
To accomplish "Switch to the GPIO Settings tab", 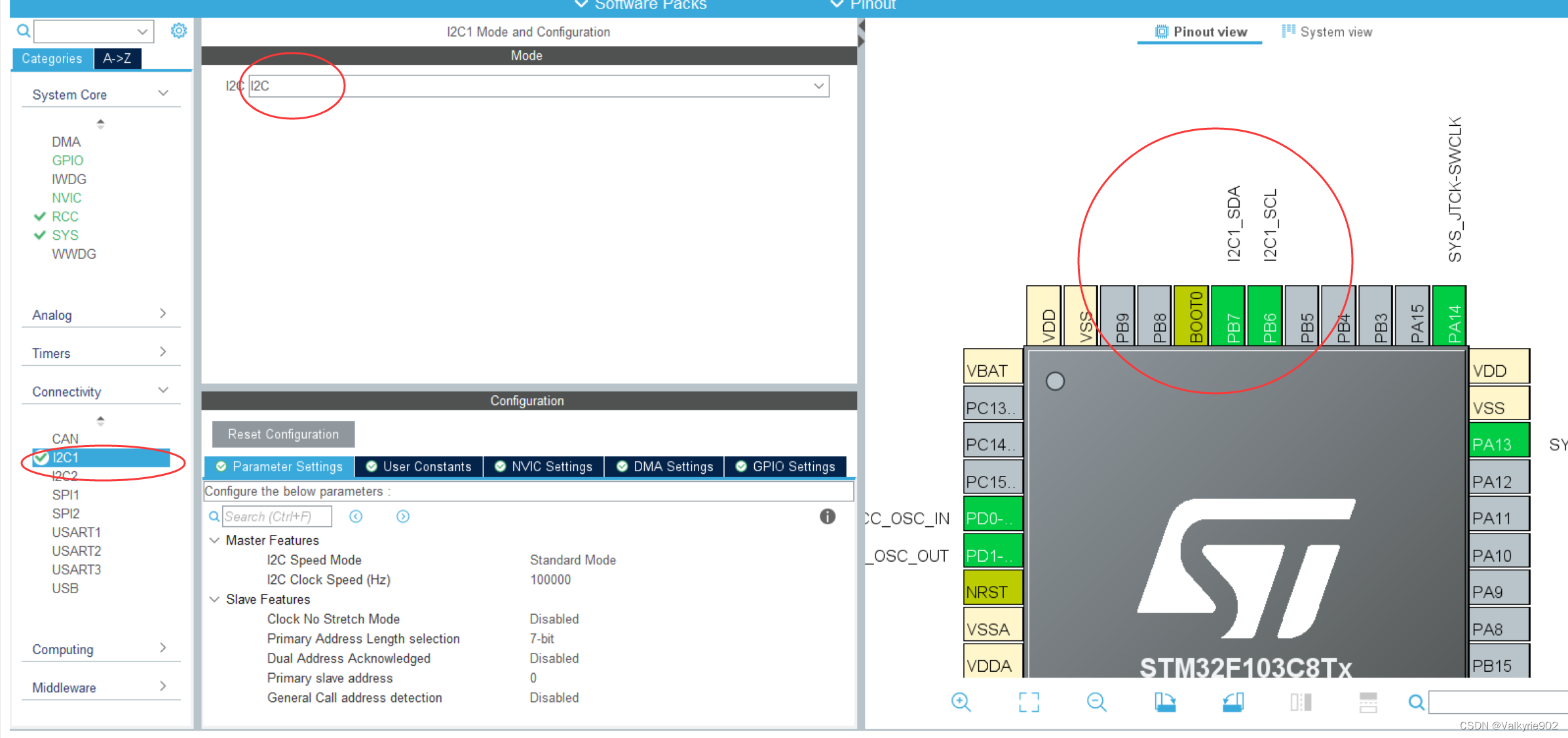I will point(785,467).
